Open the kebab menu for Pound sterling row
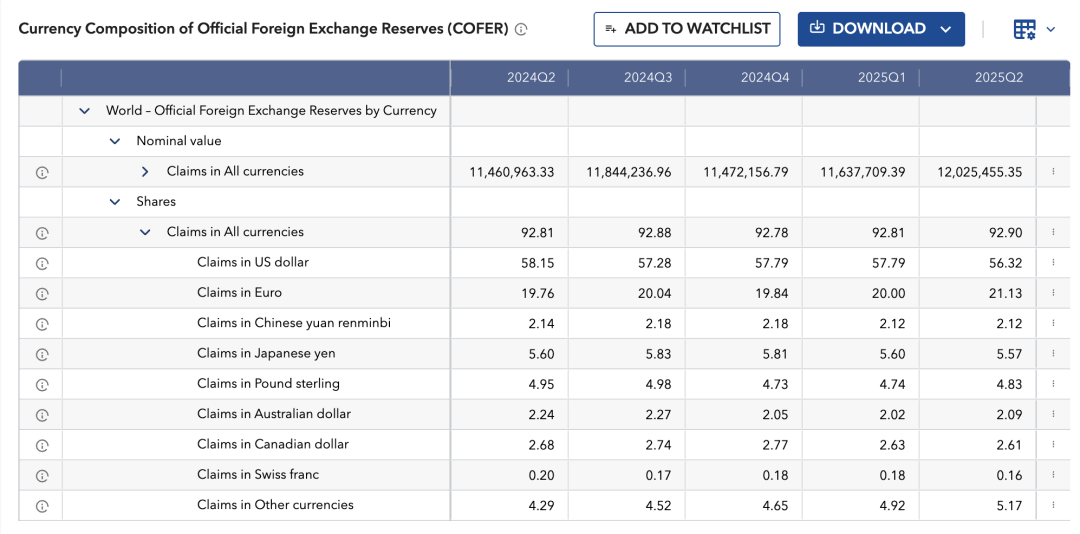This screenshot has width=1080, height=534. pos(1053,384)
